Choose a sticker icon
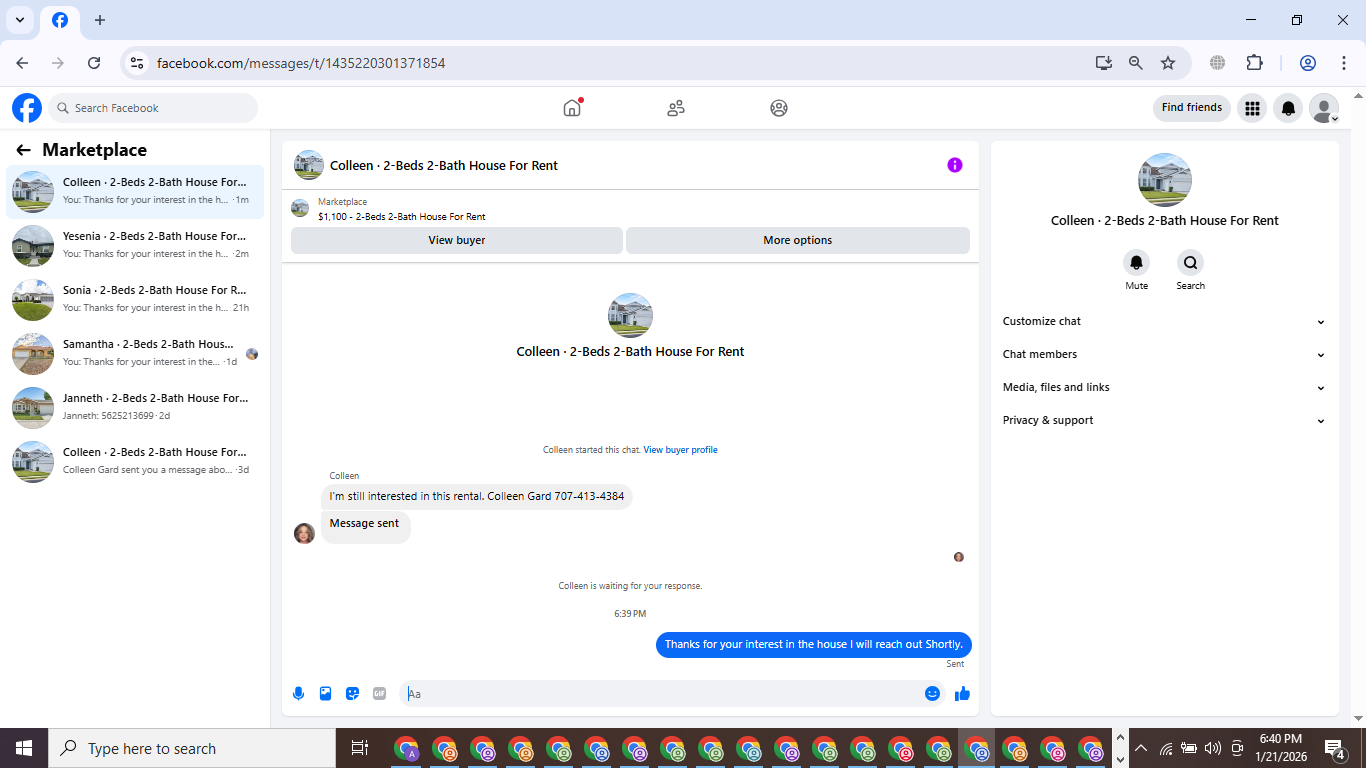This screenshot has height=768, width=1366. (x=352, y=693)
